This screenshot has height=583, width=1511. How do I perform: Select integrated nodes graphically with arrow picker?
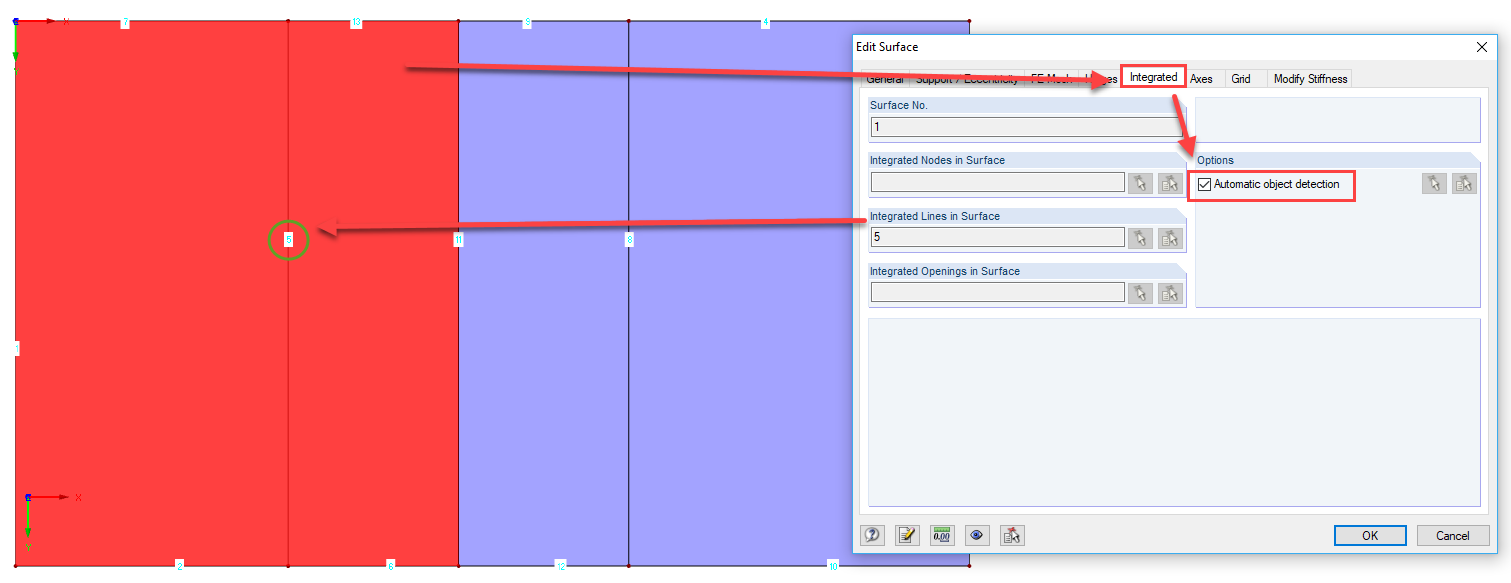point(1139,182)
